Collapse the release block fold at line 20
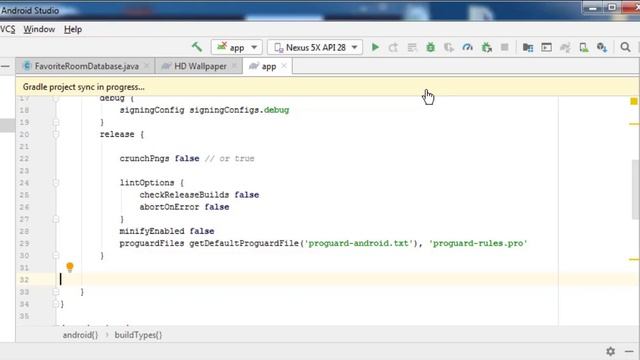Image resolution: width=640 pixels, height=360 pixels. point(56,134)
